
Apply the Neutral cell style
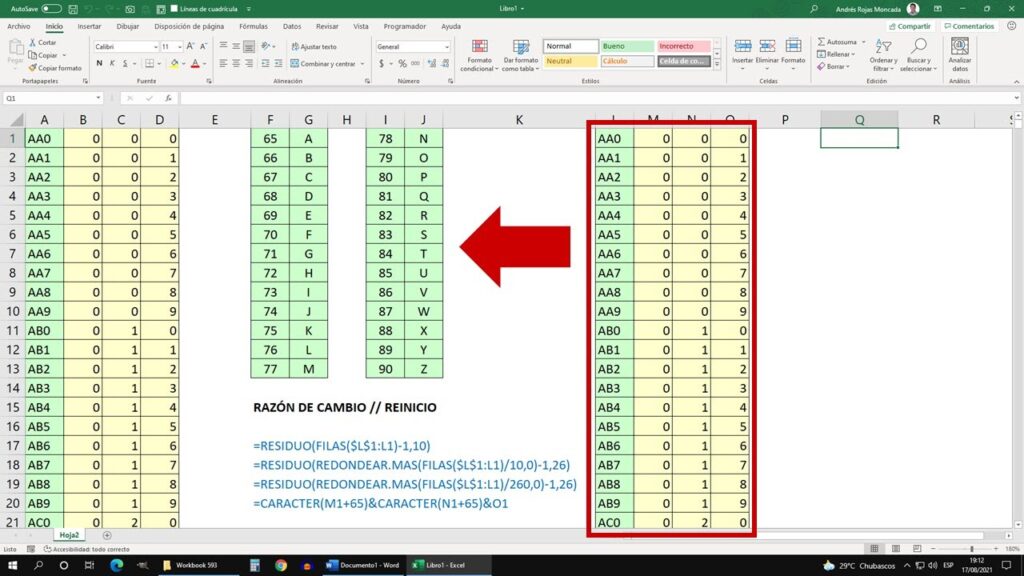(x=570, y=61)
